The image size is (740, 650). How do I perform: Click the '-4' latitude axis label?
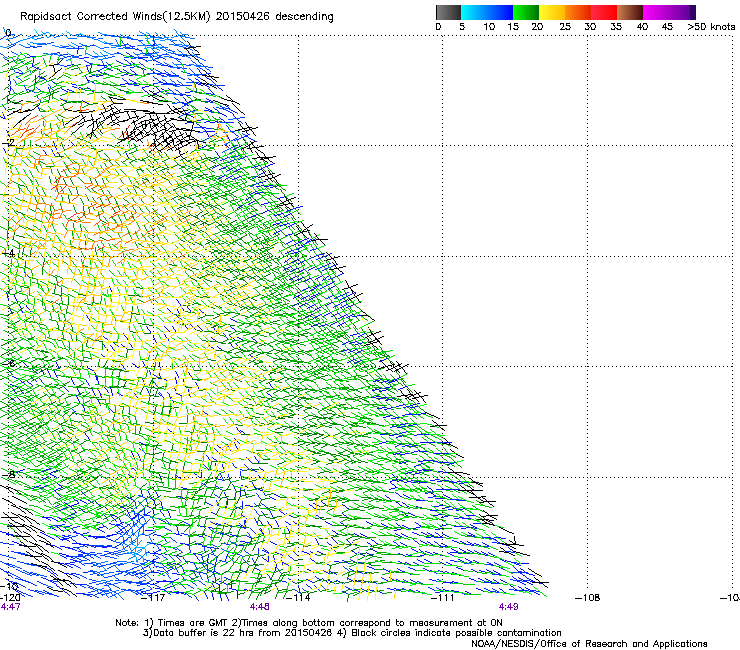pos(9,253)
